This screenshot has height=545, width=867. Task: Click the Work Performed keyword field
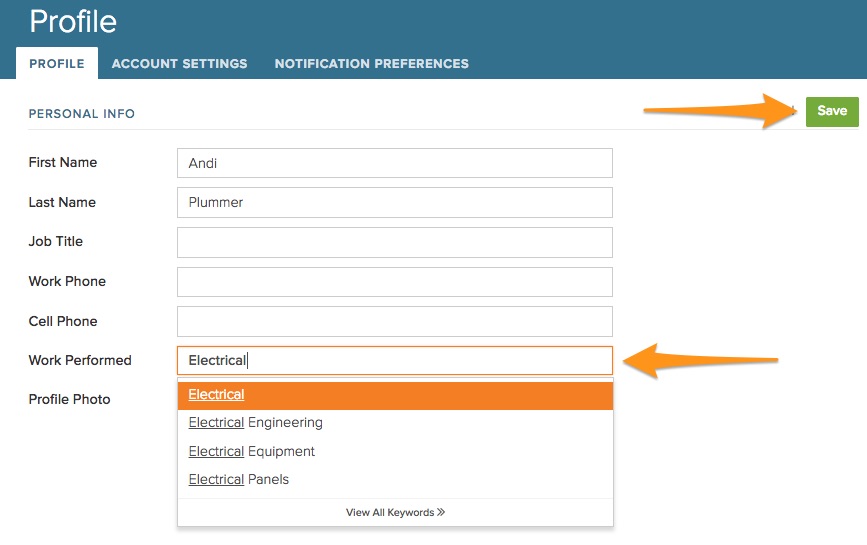(394, 360)
